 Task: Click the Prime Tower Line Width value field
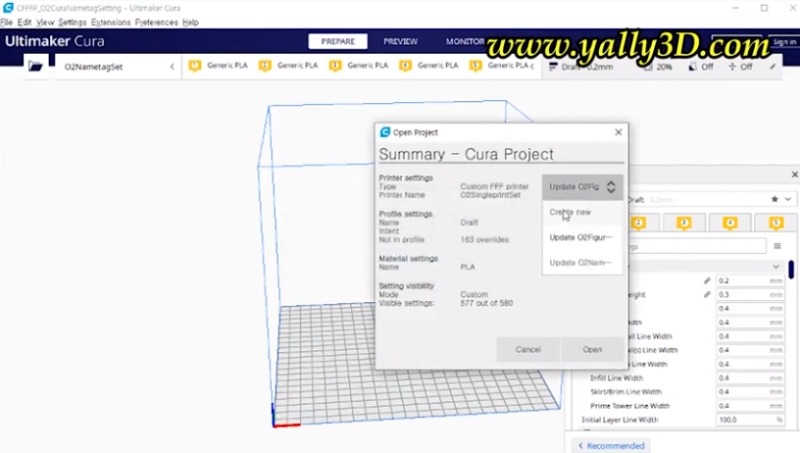[750, 406]
